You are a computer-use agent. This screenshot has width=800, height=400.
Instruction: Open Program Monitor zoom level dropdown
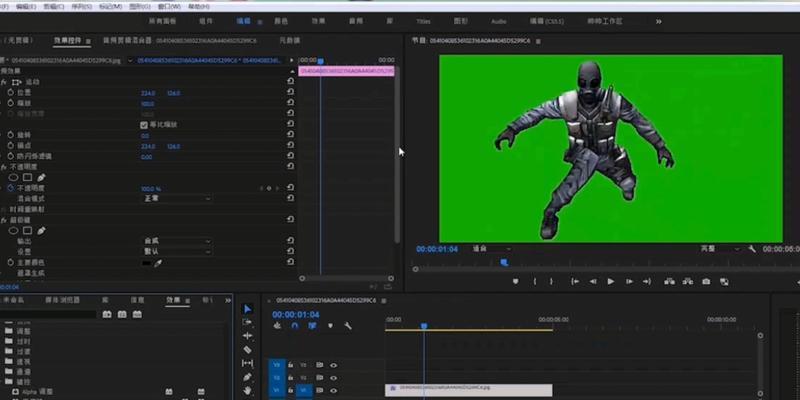[x=491, y=249]
